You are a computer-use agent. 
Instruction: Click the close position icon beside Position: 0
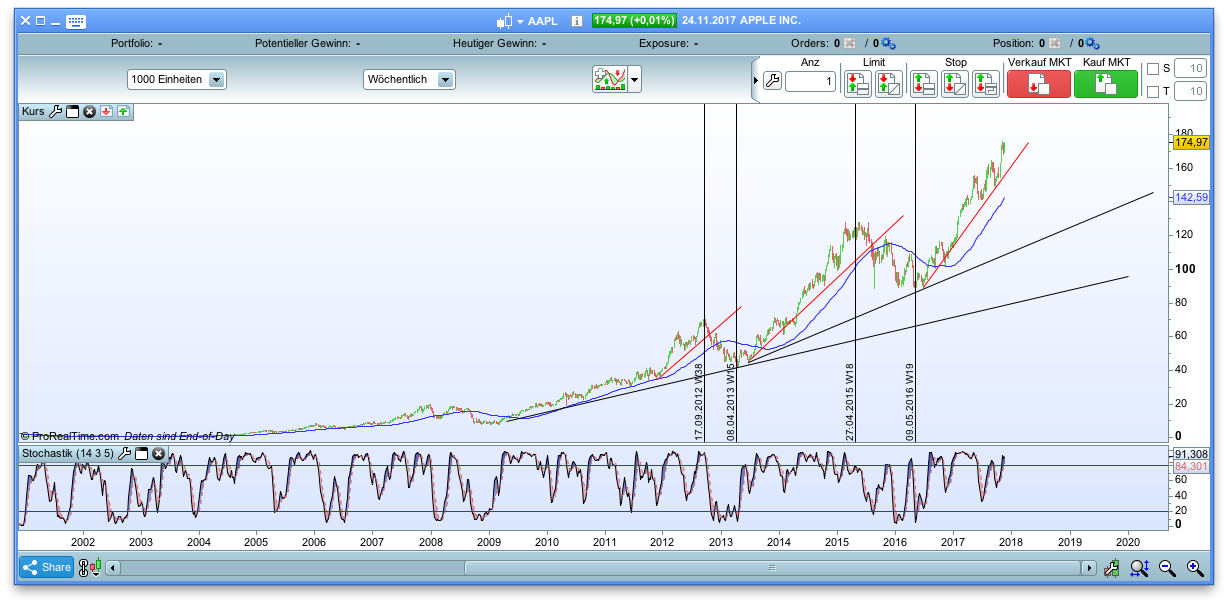click(1055, 44)
